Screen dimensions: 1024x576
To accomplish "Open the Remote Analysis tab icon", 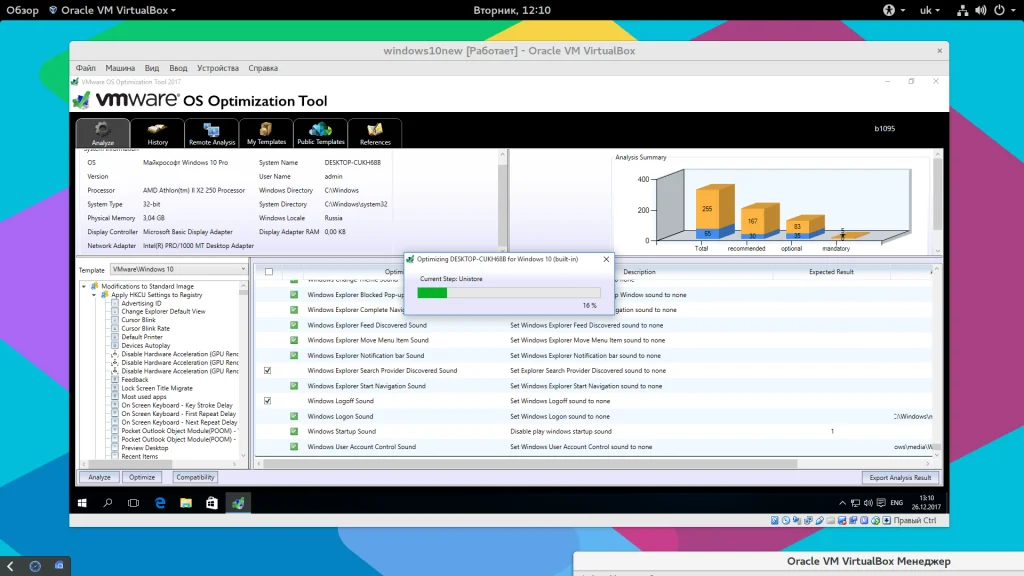I will tap(212, 132).
